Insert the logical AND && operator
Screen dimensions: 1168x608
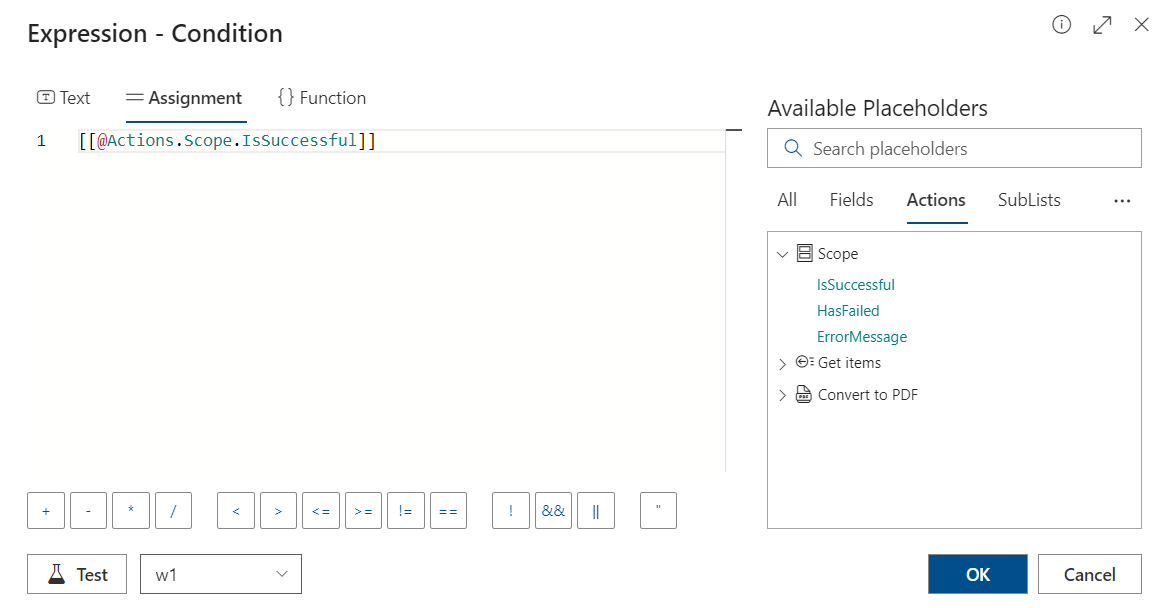[x=553, y=510]
